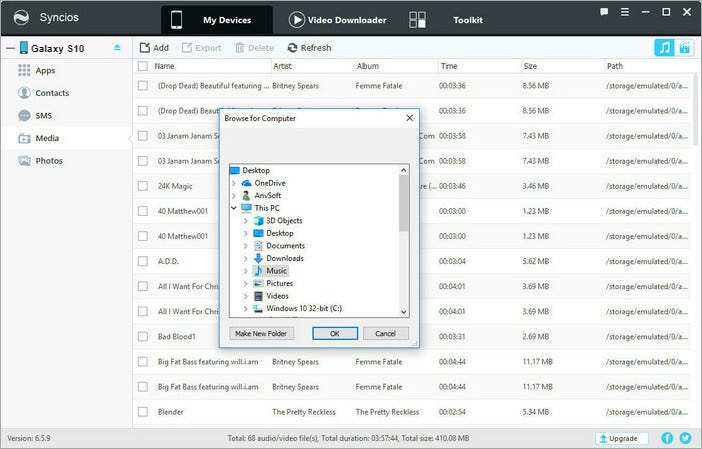
Task: Expand the Pictures node arrow
Action: coord(245,283)
